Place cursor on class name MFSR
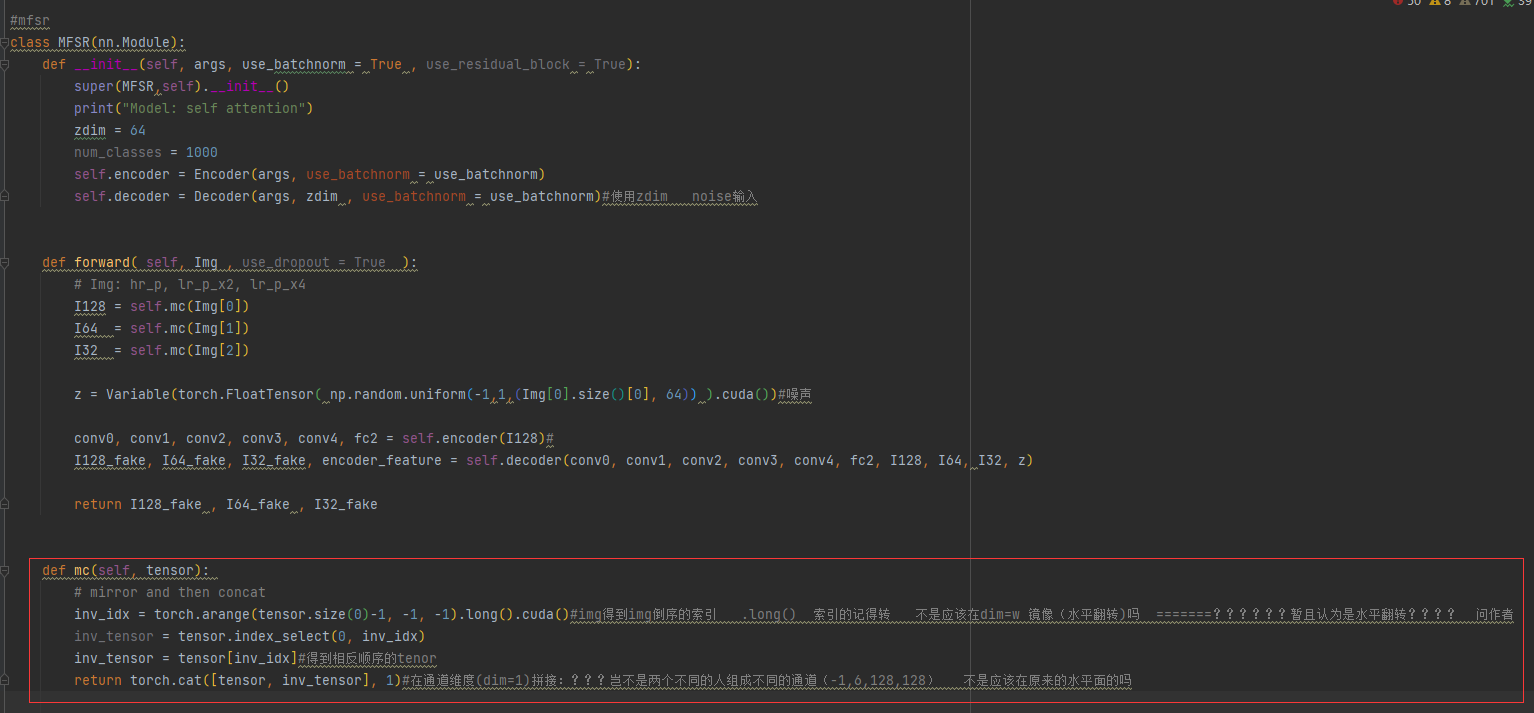 [x=74, y=42]
